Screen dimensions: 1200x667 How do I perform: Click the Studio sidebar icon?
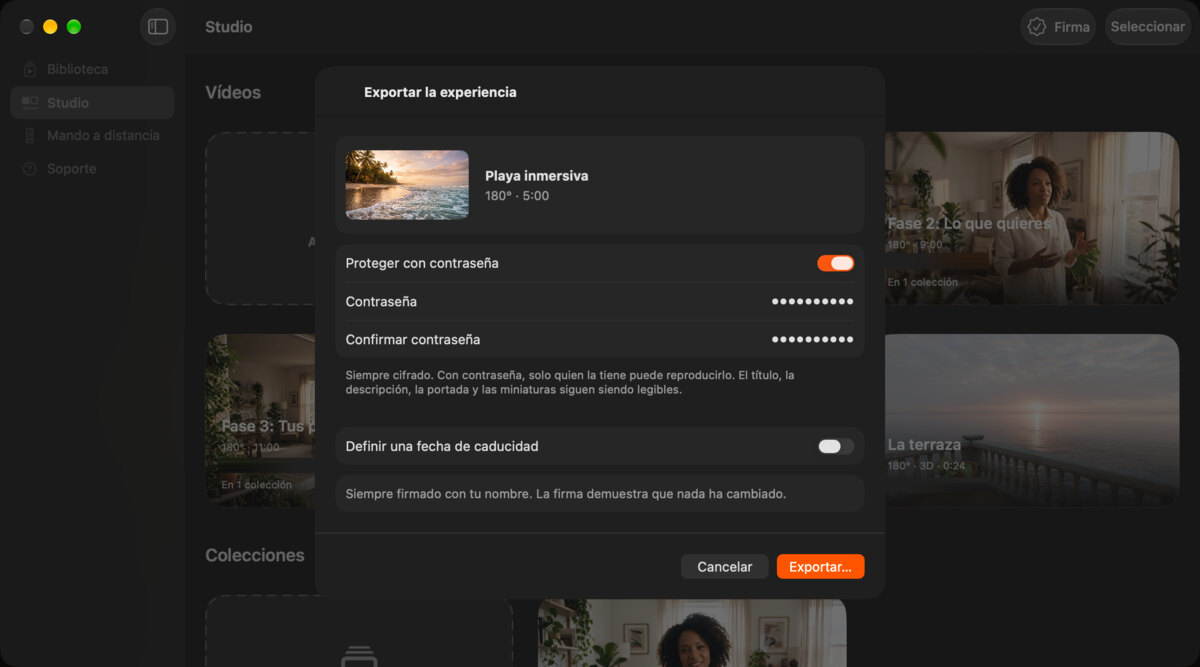[30, 103]
